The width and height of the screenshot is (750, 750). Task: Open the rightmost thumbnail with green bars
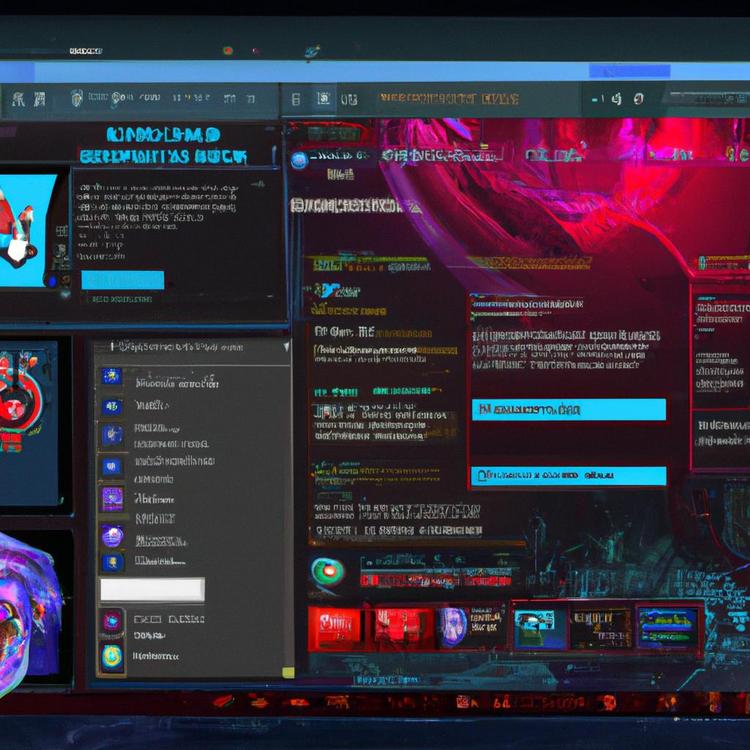pos(669,628)
